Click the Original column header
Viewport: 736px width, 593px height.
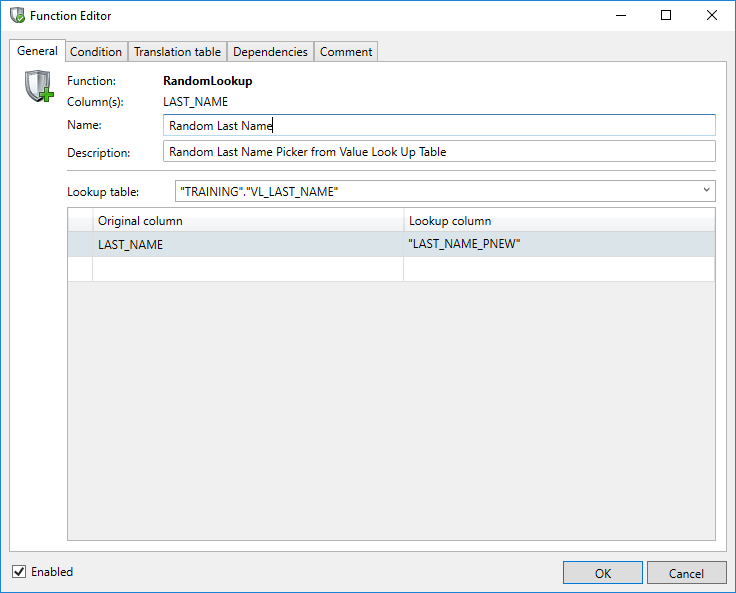247,220
